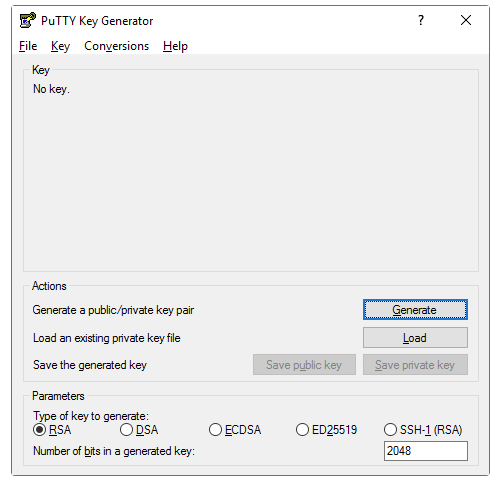Viewport: 497px width, 489px height.
Task: Click the Save public key button
Action: 304,365
